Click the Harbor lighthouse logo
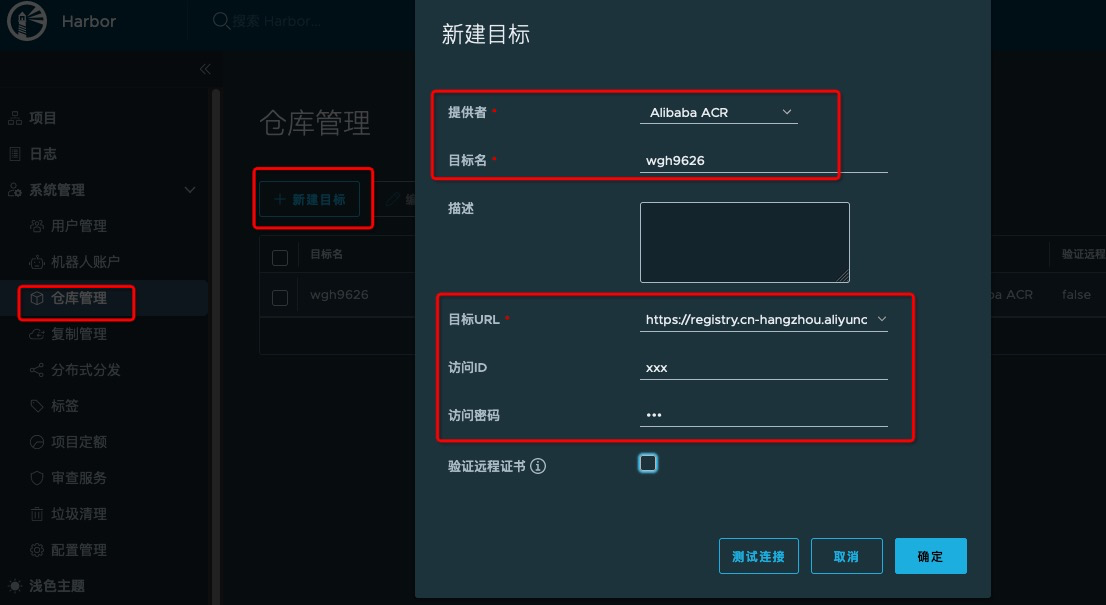The height and width of the screenshot is (605, 1106). pos(27,21)
